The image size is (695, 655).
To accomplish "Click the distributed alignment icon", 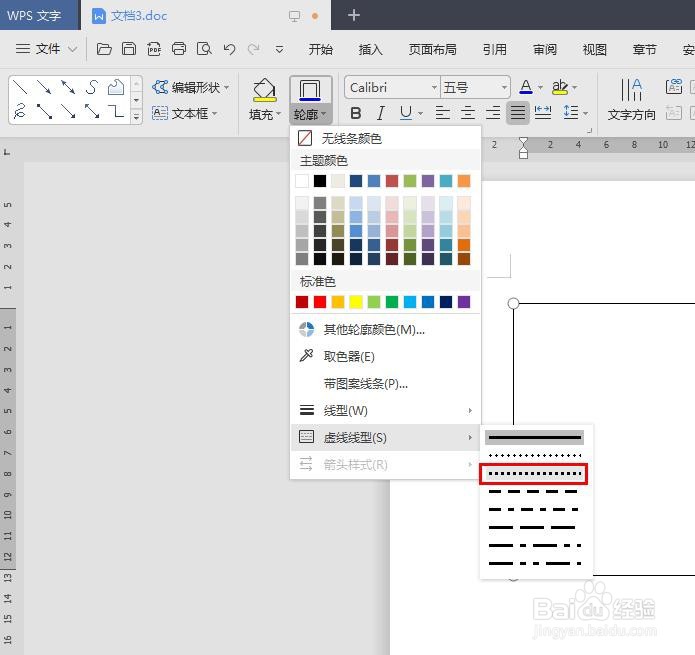I will (x=543, y=113).
